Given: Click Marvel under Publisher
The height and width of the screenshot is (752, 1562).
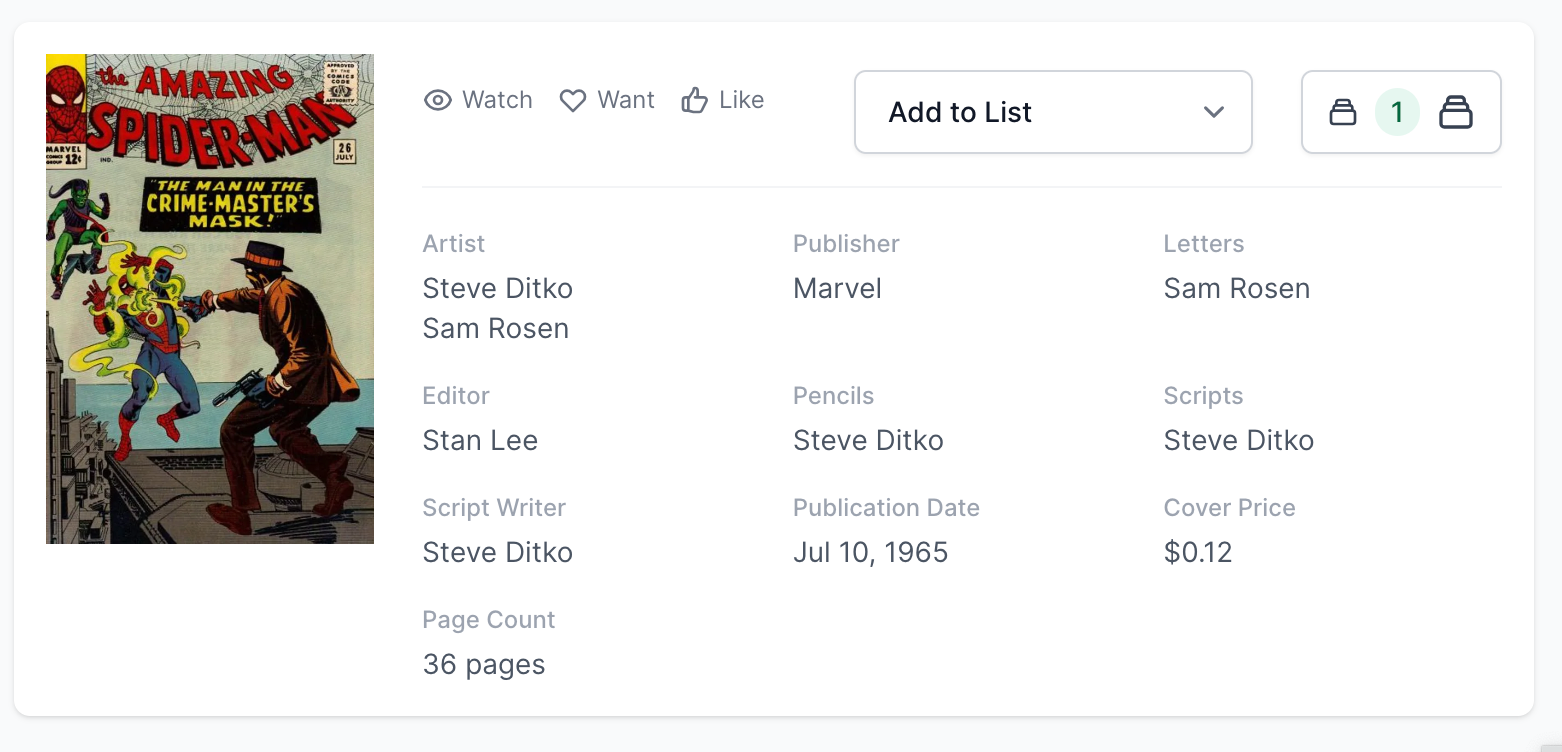Looking at the screenshot, I should click(837, 288).
